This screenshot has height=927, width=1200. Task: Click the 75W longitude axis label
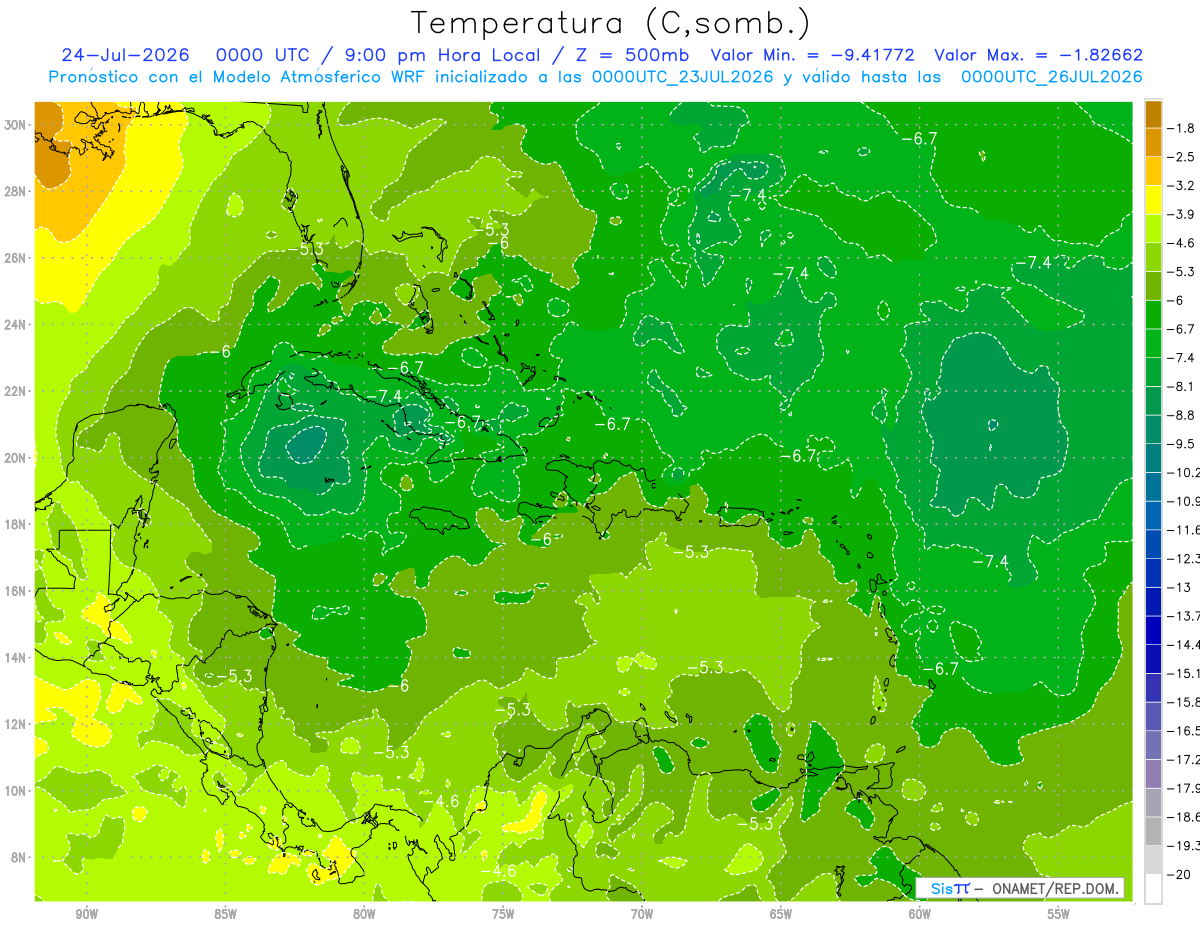(503, 914)
